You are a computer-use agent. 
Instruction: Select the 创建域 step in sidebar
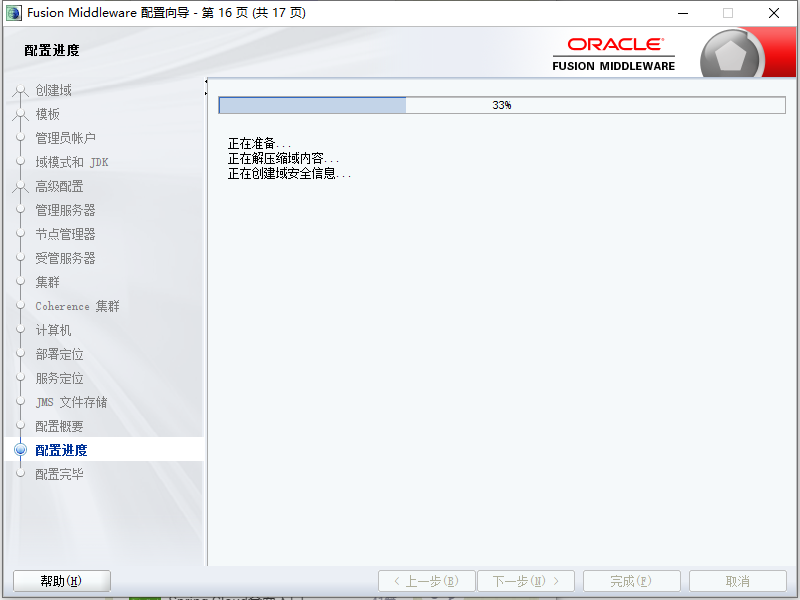click(54, 90)
